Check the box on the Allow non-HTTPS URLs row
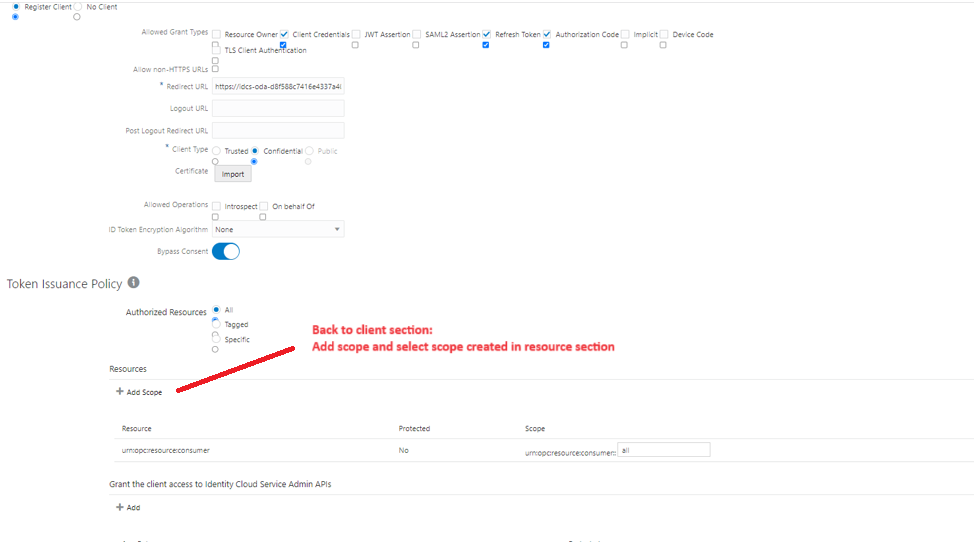This screenshot has height=542, width=974. click(x=216, y=69)
